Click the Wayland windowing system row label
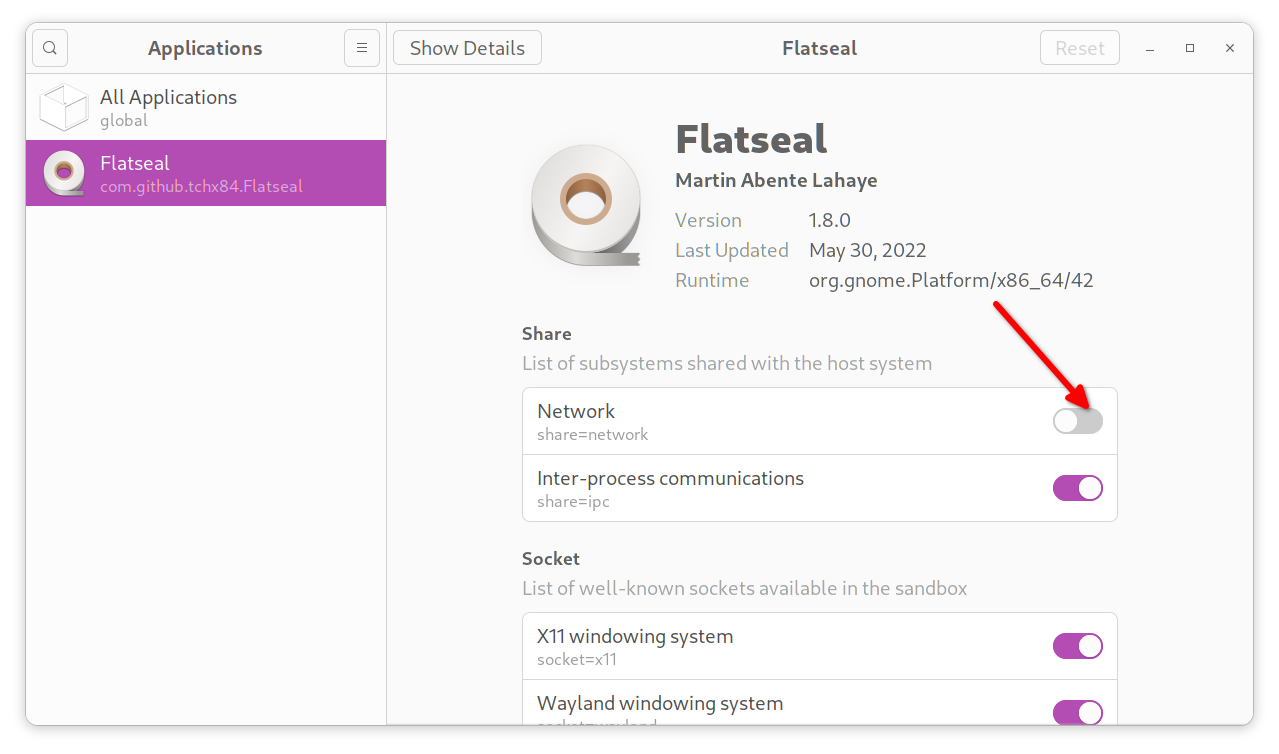1279x754 pixels. [660, 703]
